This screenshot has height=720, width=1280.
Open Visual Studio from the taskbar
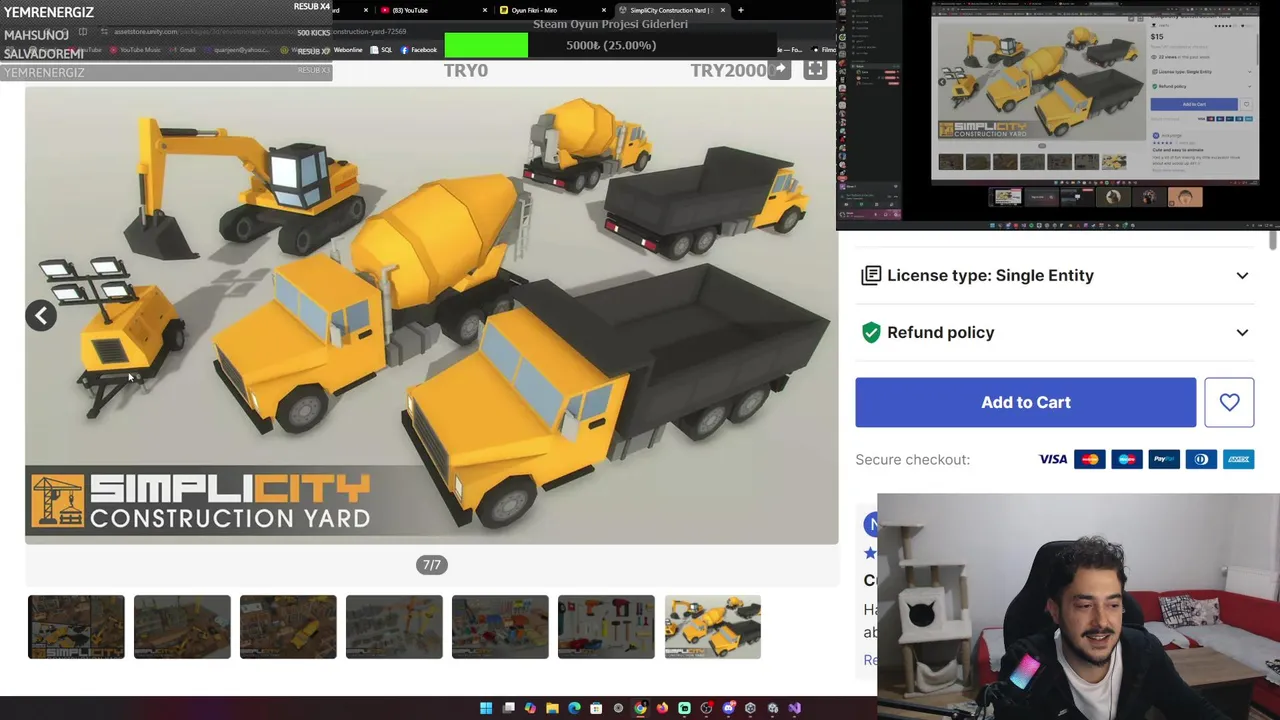pyautogui.click(x=794, y=708)
